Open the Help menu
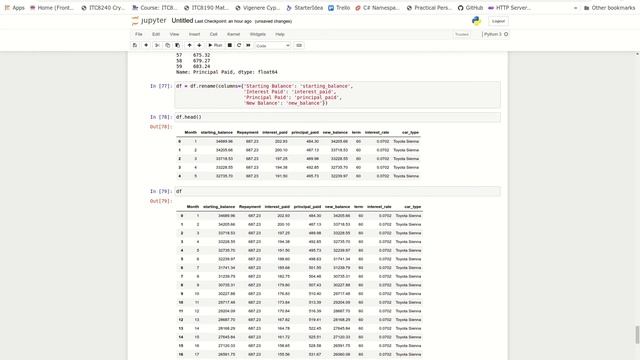This screenshot has height=360, width=640. coord(280,34)
